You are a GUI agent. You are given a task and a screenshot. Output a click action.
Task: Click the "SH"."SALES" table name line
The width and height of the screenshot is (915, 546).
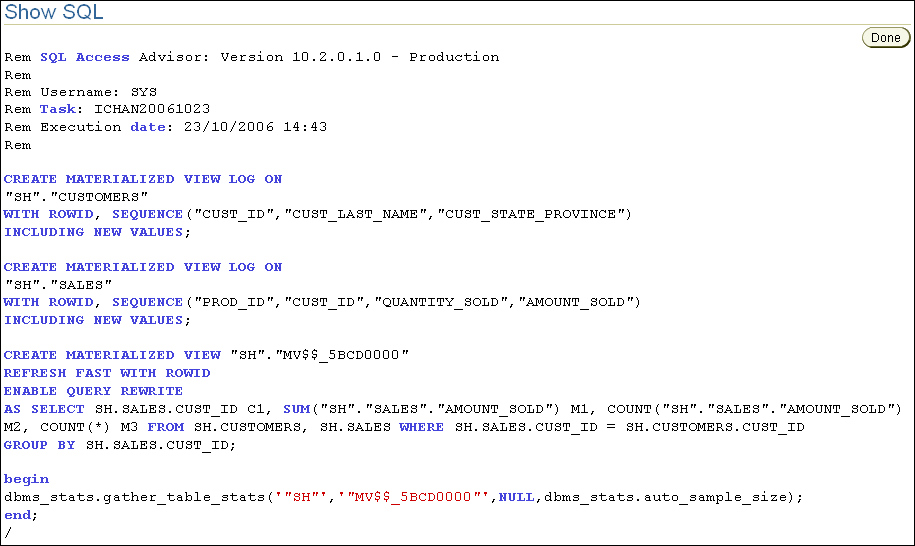(58, 285)
